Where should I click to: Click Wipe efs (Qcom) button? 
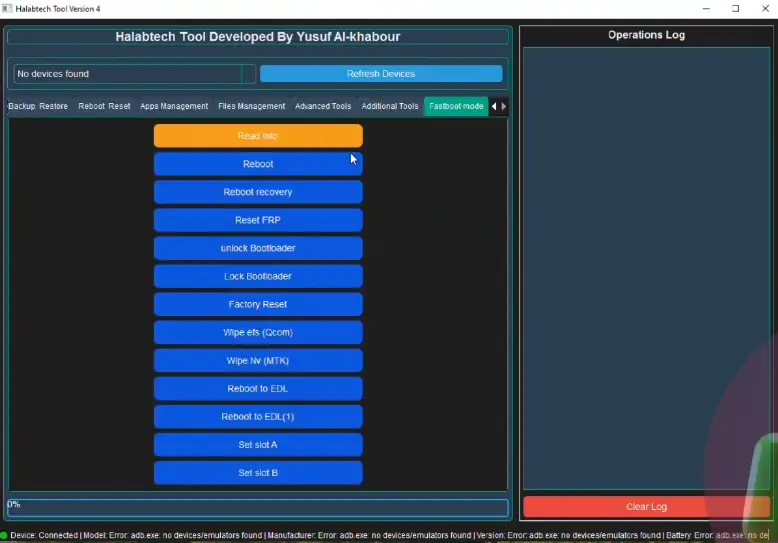[258, 332]
